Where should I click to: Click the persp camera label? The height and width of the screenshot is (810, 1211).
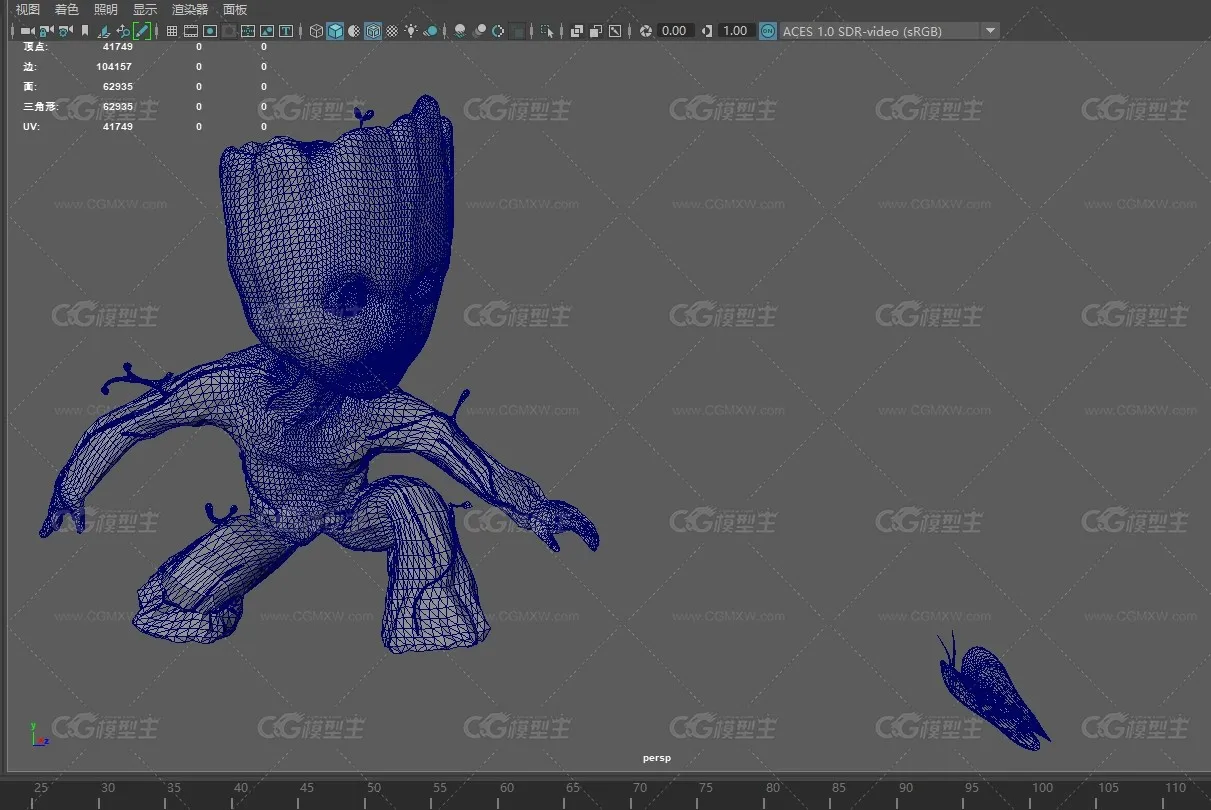[x=657, y=758]
